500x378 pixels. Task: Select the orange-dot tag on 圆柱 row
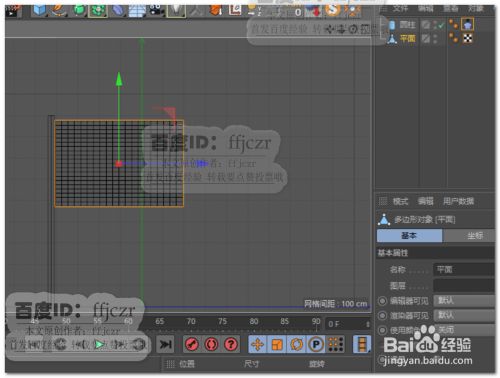[x=453, y=24]
